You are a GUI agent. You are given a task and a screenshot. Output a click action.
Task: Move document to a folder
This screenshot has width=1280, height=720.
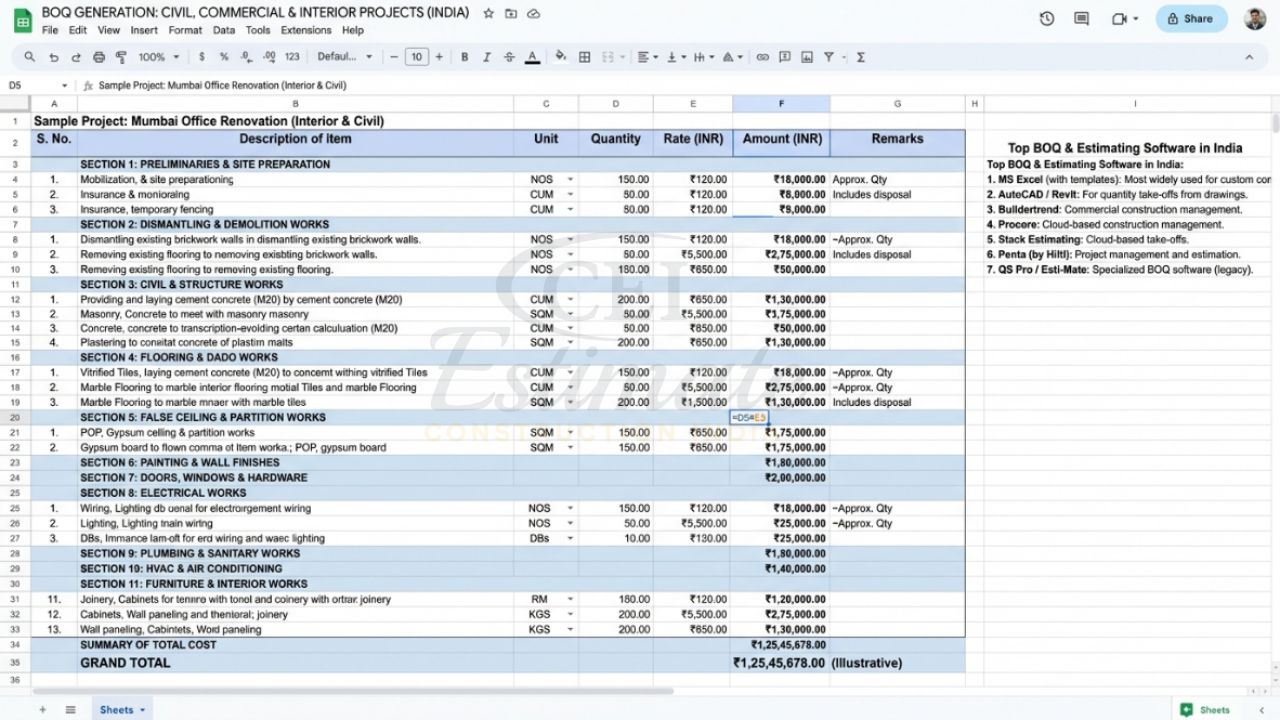pyautogui.click(x=511, y=13)
